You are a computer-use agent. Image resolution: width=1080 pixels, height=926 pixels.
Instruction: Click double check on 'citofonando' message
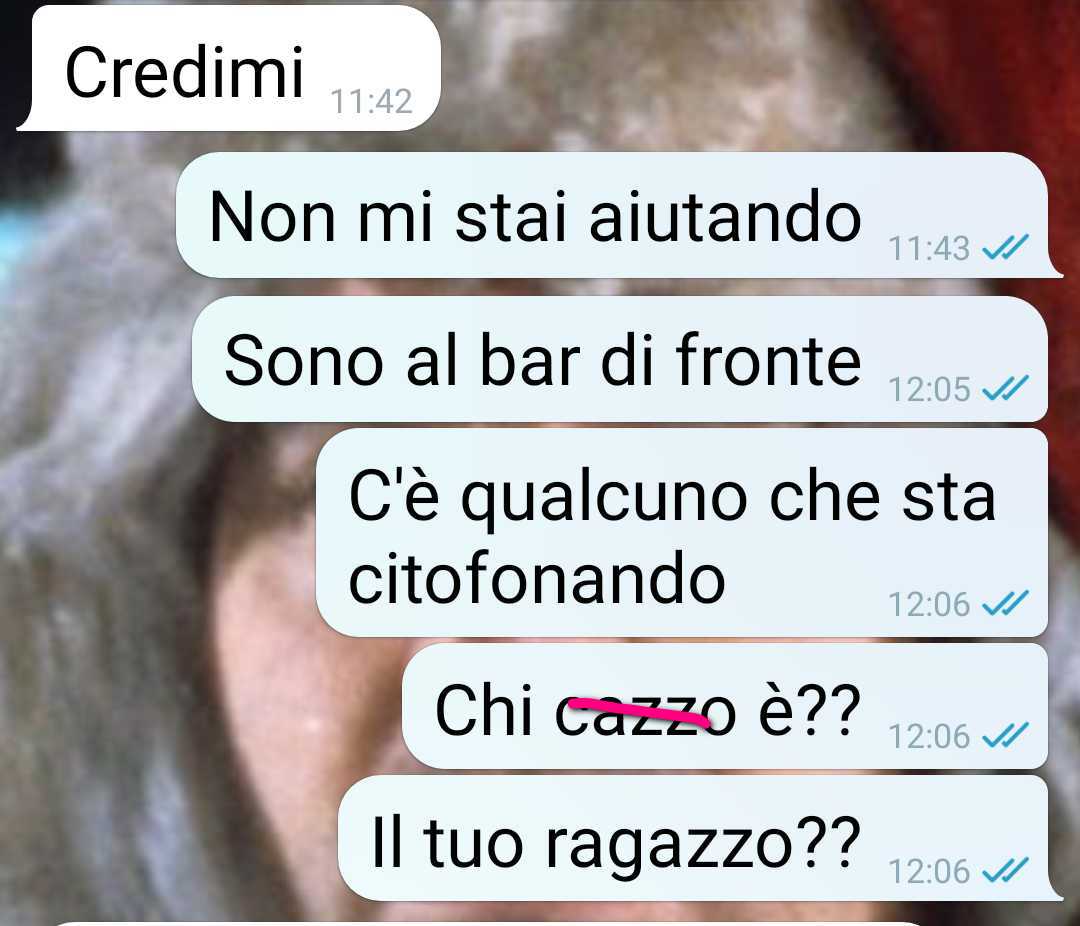1006,603
